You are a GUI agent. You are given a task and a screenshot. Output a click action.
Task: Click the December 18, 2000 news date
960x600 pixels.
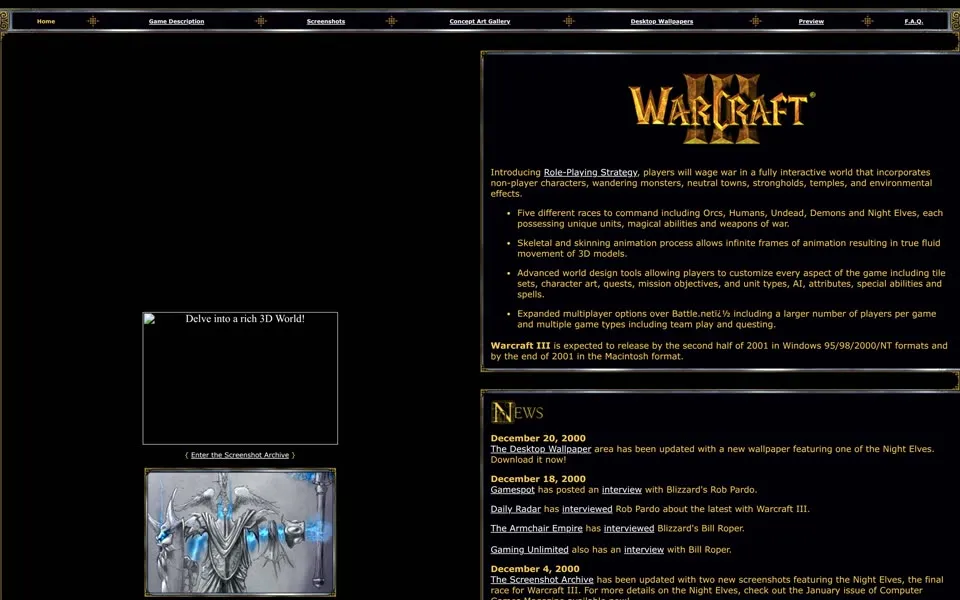(538, 479)
